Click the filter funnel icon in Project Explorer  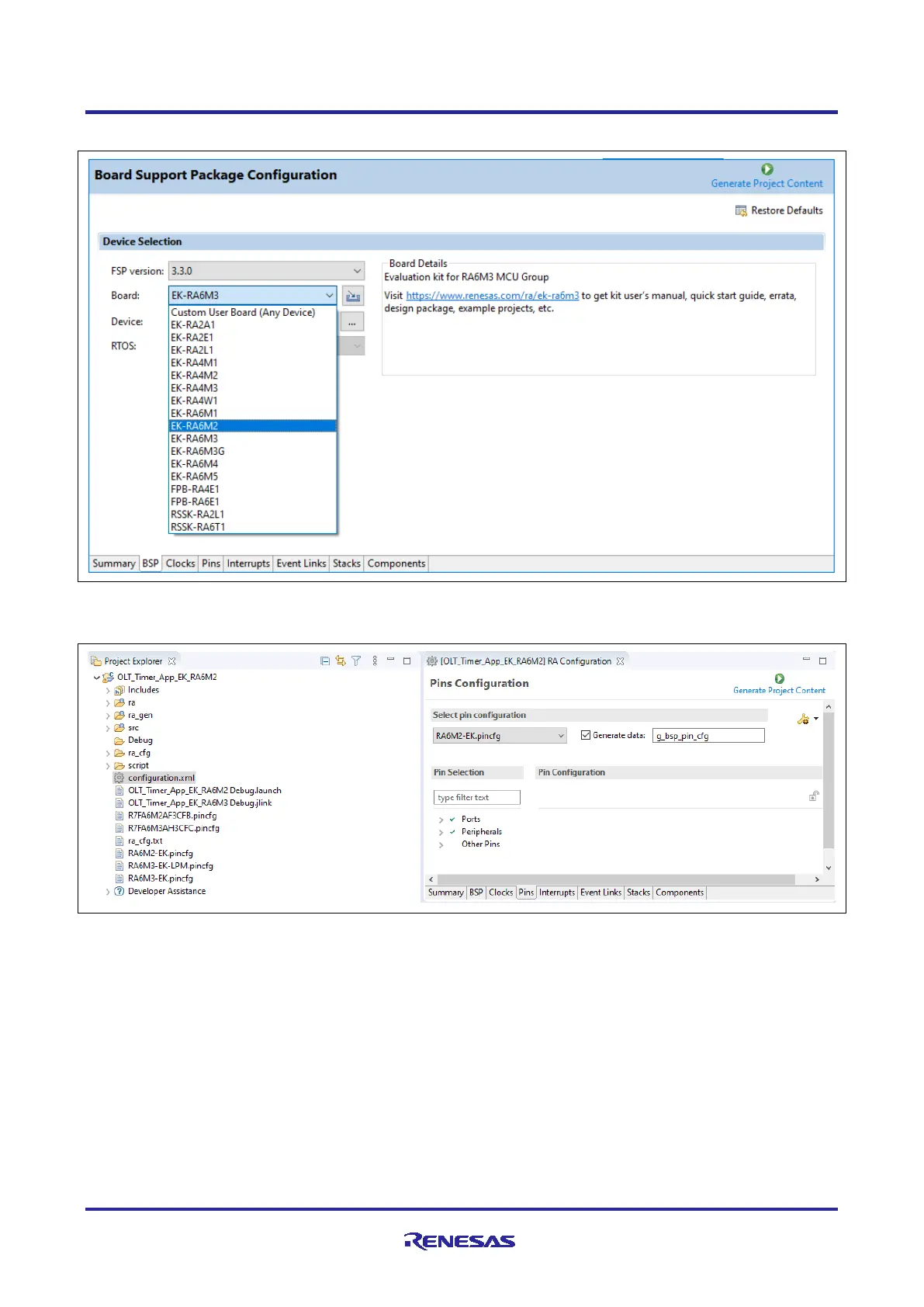(x=356, y=661)
